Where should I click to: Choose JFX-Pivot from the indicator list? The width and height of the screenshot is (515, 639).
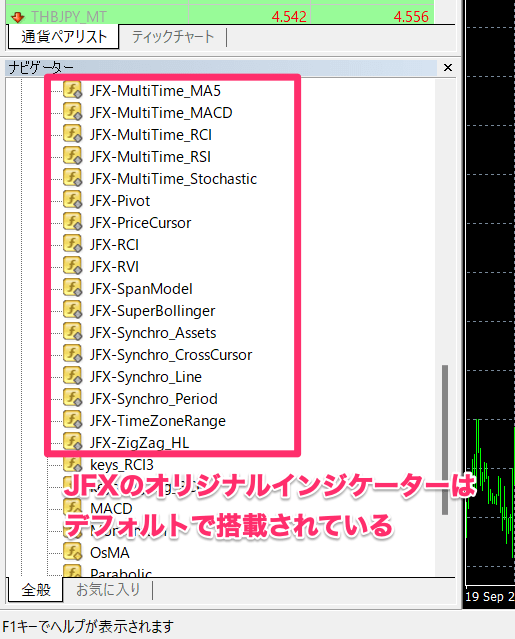(120, 201)
